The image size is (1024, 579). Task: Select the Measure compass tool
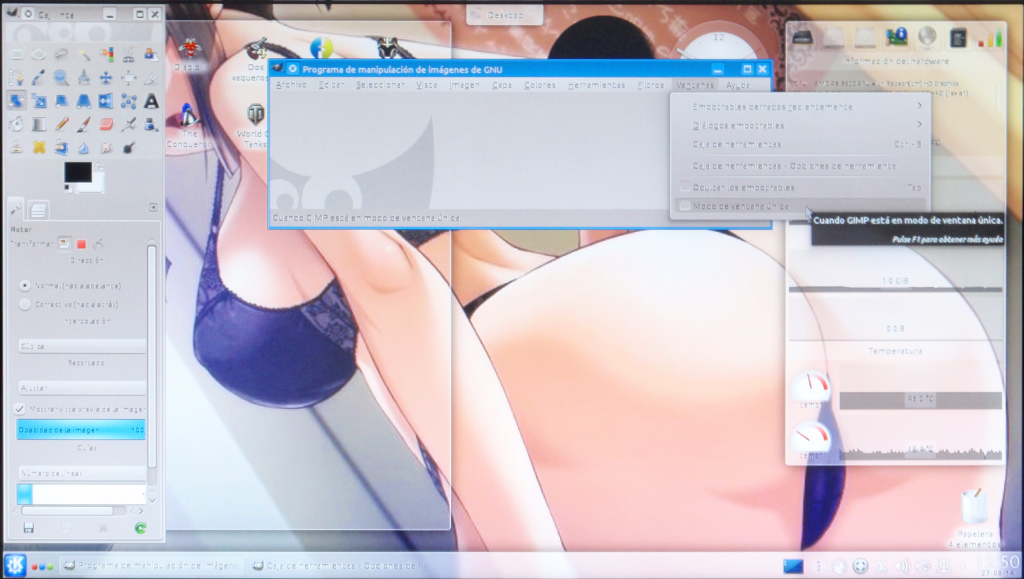pyautogui.click(x=84, y=78)
